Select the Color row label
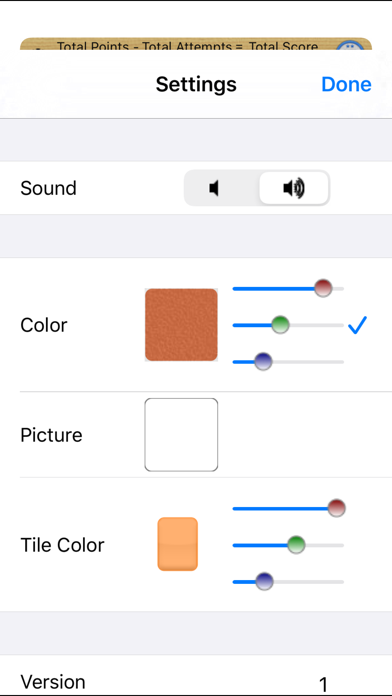Image resolution: width=392 pixels, height=696 pixels. (x=44, y=325)
